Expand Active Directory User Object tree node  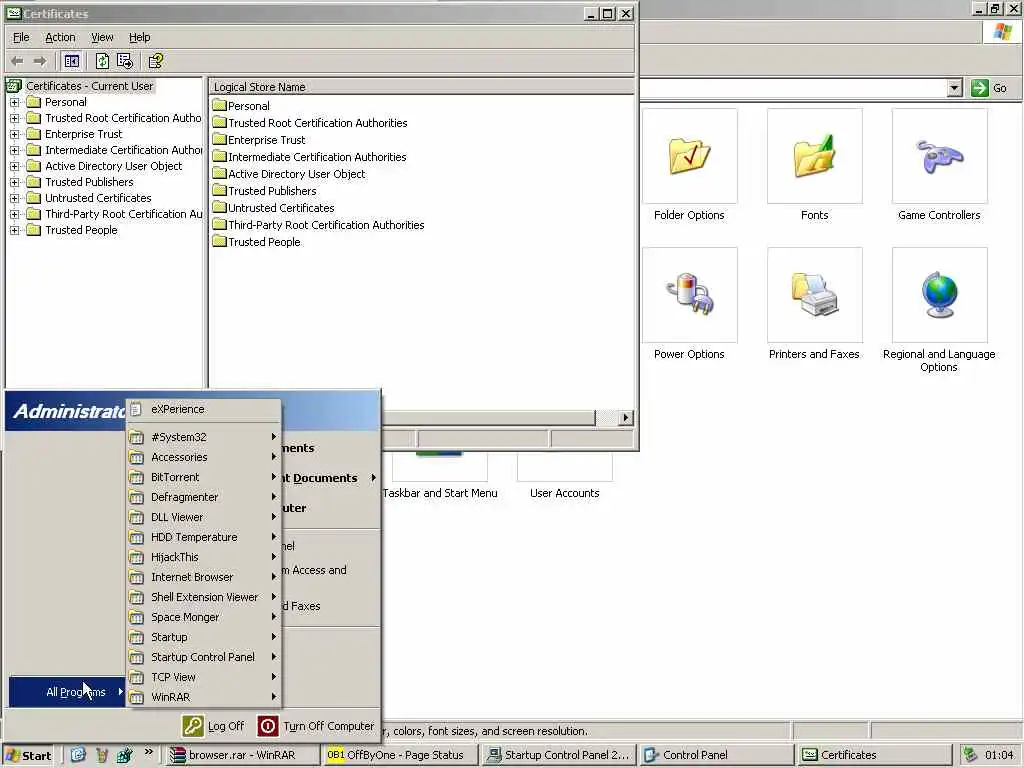pyautogui.click(x=14, y=167)
